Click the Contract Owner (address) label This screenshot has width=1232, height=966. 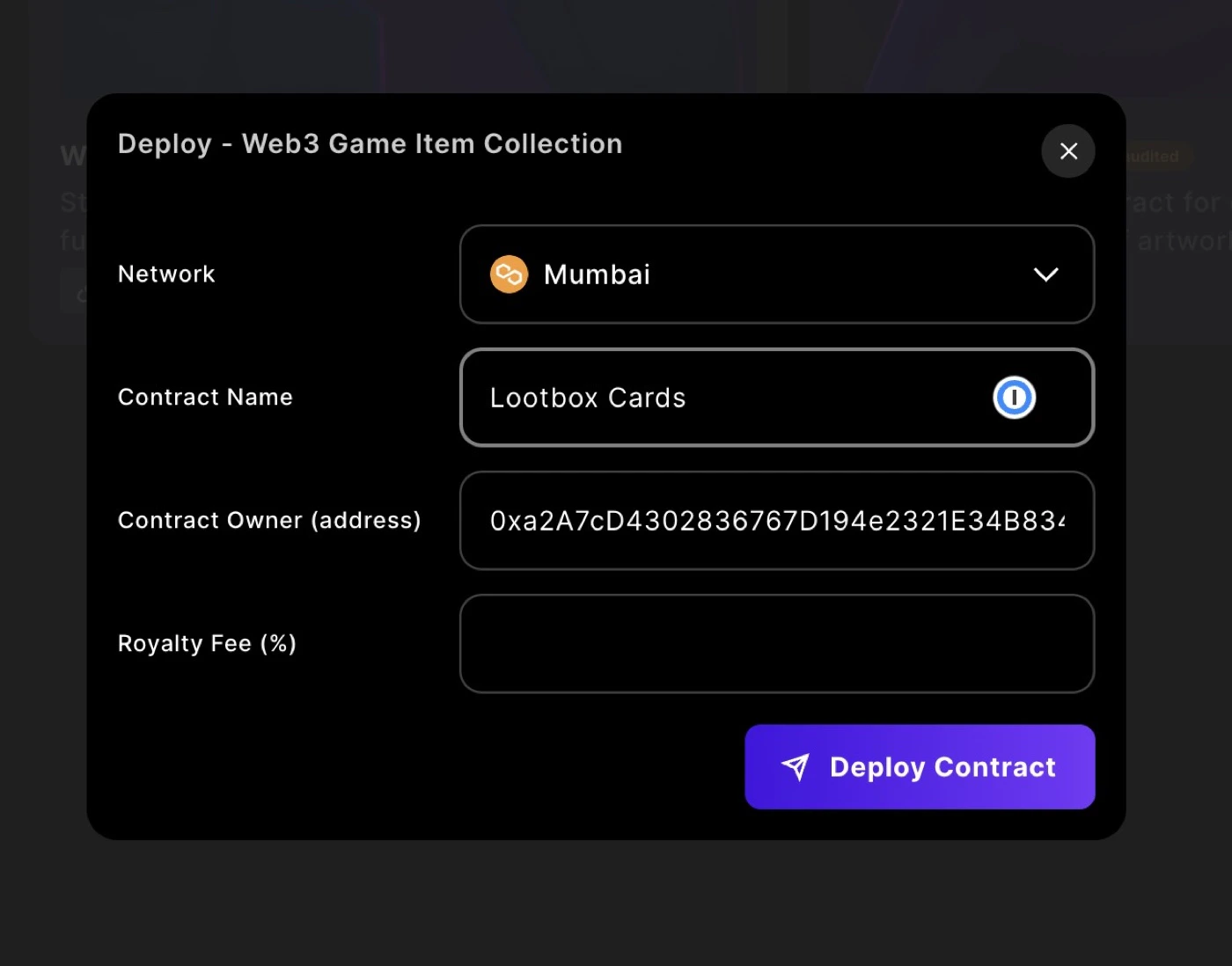[x=269, y=520]
